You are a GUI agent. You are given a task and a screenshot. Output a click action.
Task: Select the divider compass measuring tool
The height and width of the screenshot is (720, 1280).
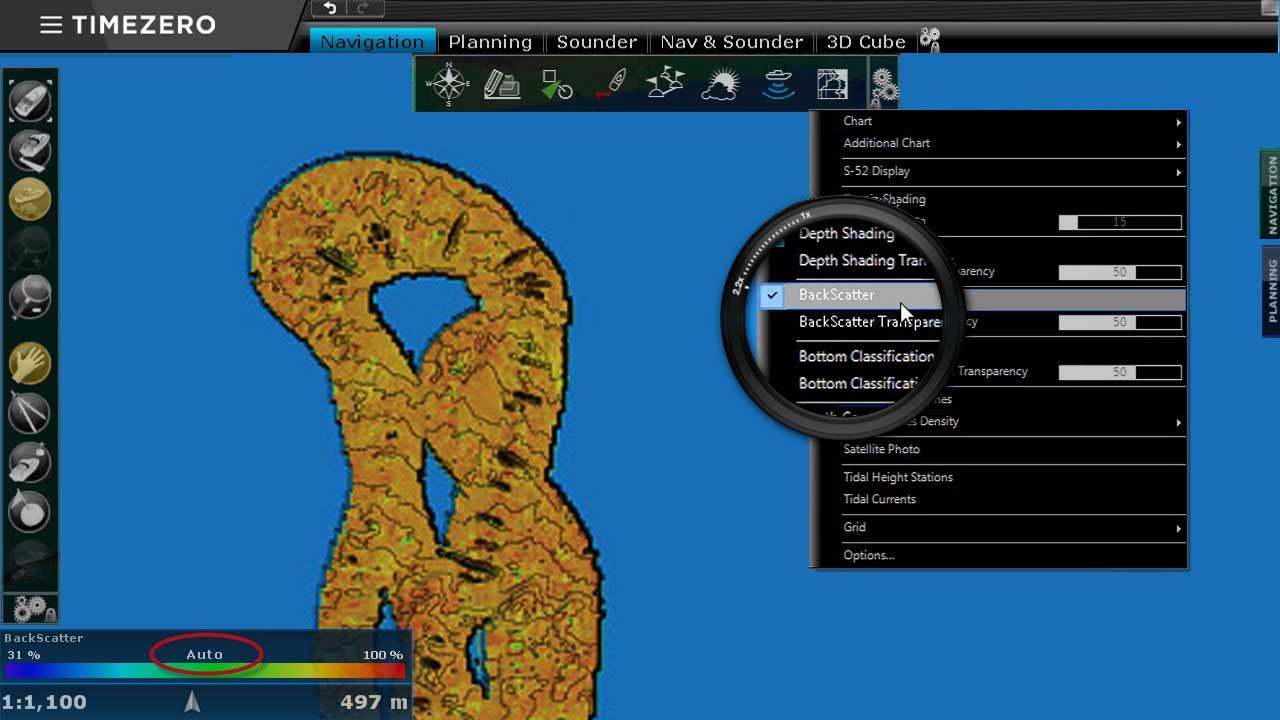coord(30,412)
